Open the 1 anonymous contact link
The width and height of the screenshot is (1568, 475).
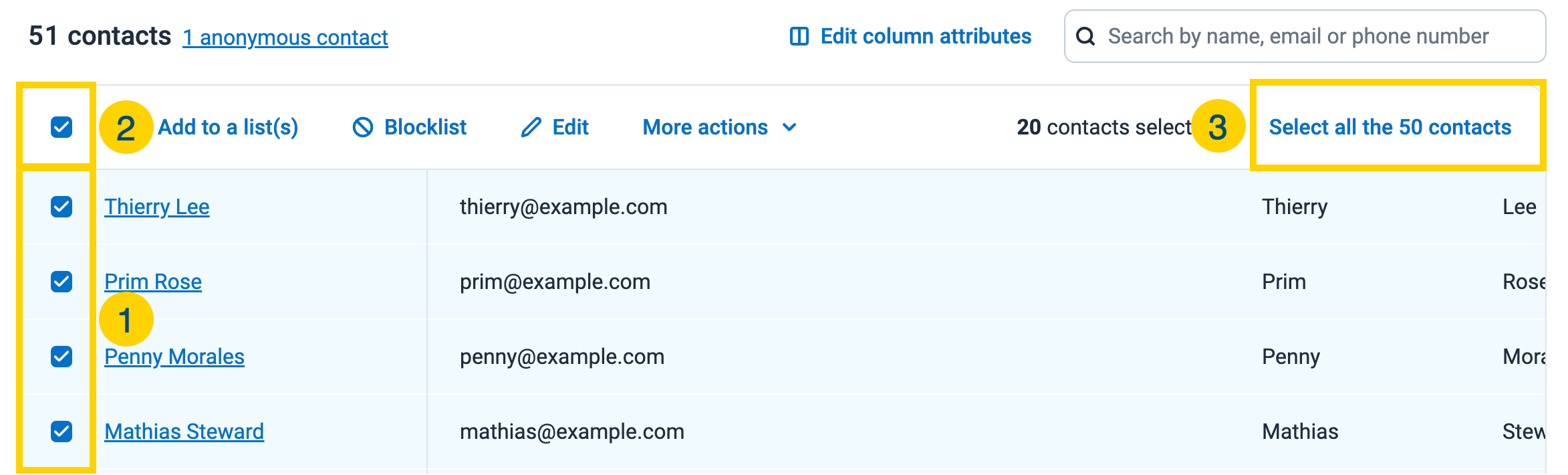tap(285, 37)
